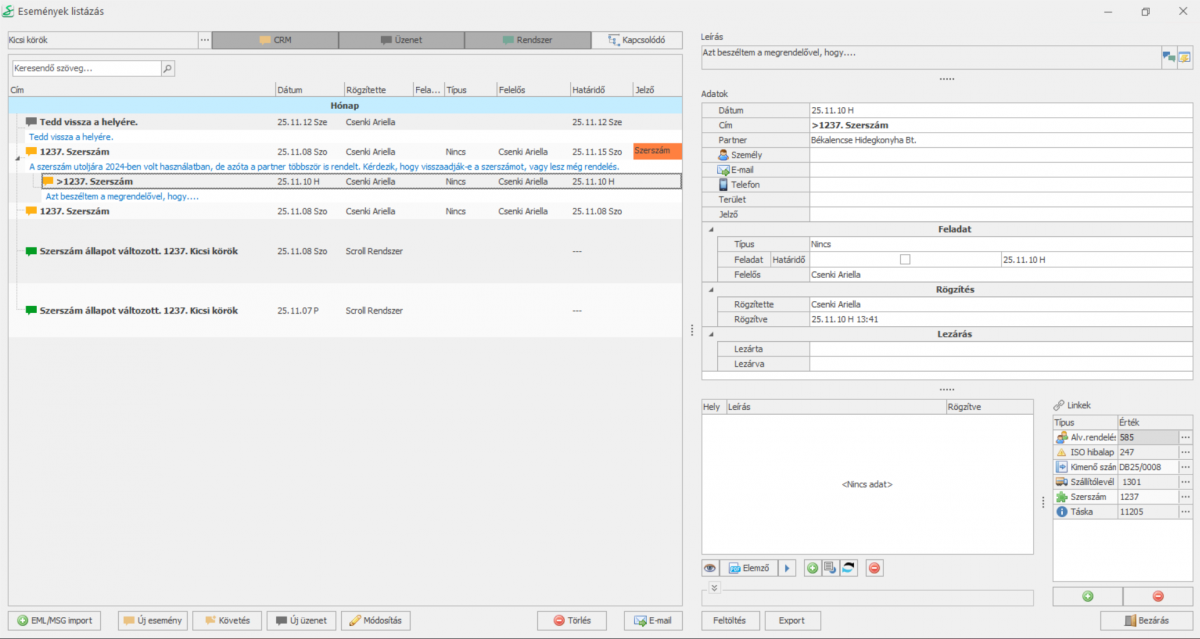Click red remove icon in attachments toolbar

pyautogui.click(x=874, y=568)
